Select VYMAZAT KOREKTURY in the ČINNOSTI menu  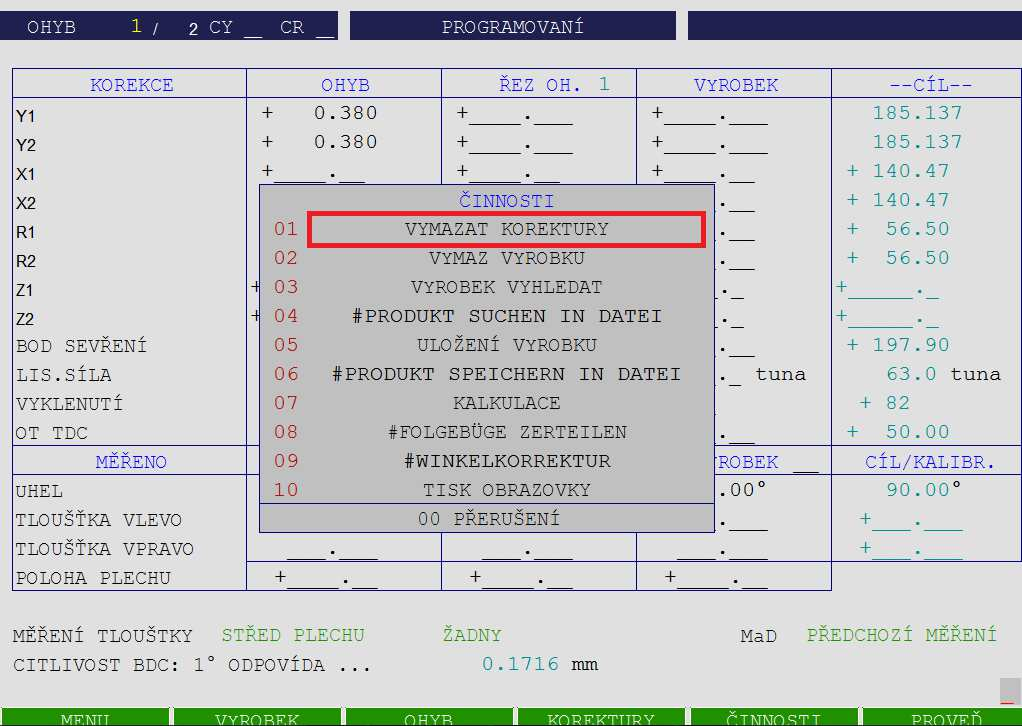tap(506, 229)
